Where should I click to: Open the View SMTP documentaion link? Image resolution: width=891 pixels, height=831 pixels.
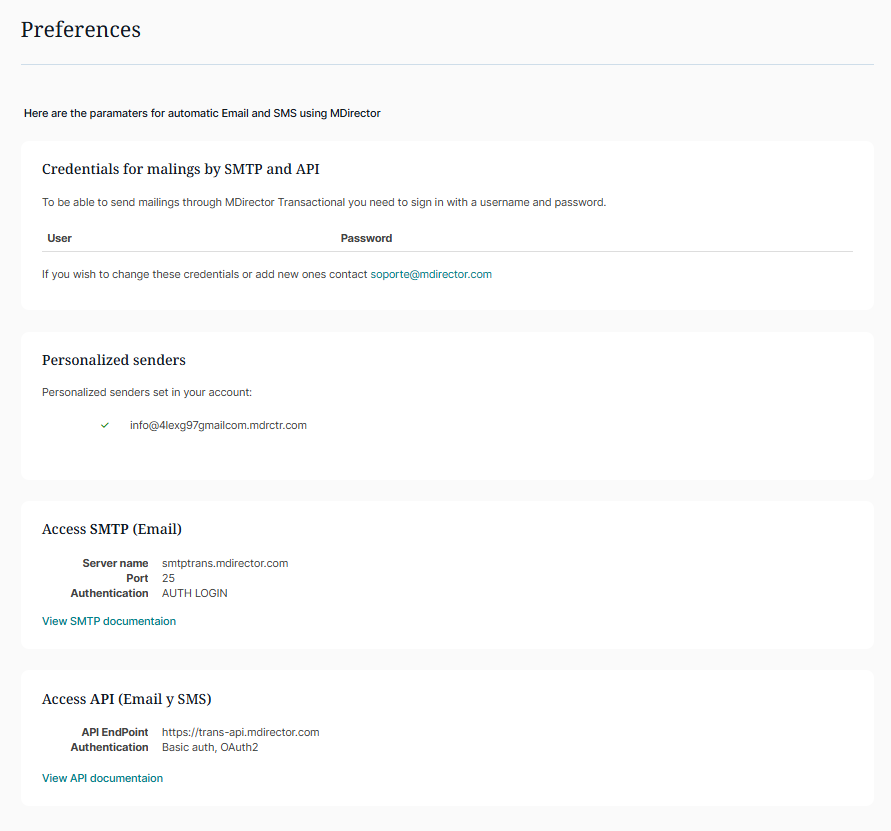pos(108,621)
